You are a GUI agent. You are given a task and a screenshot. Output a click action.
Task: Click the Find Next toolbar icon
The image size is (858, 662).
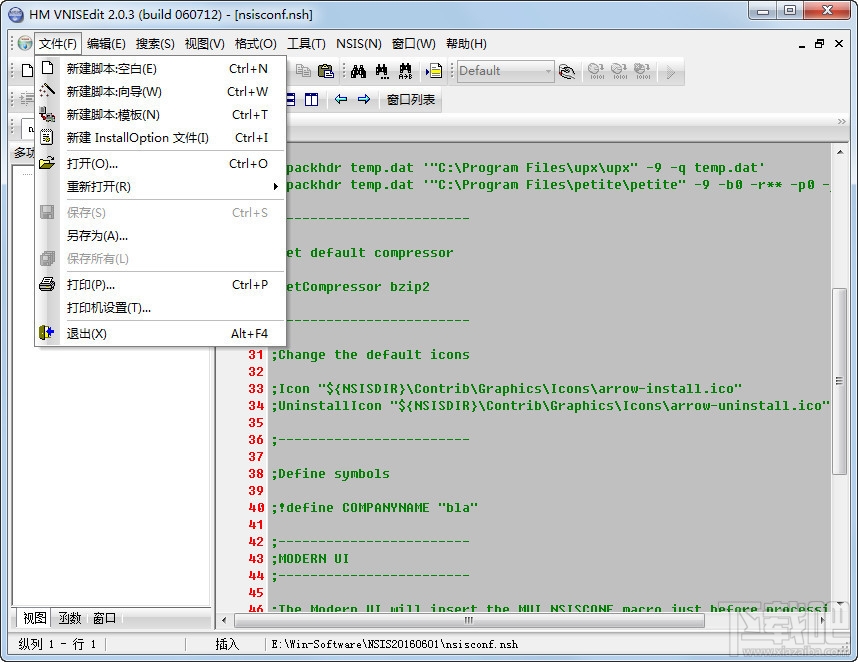(x=381, y=72)
